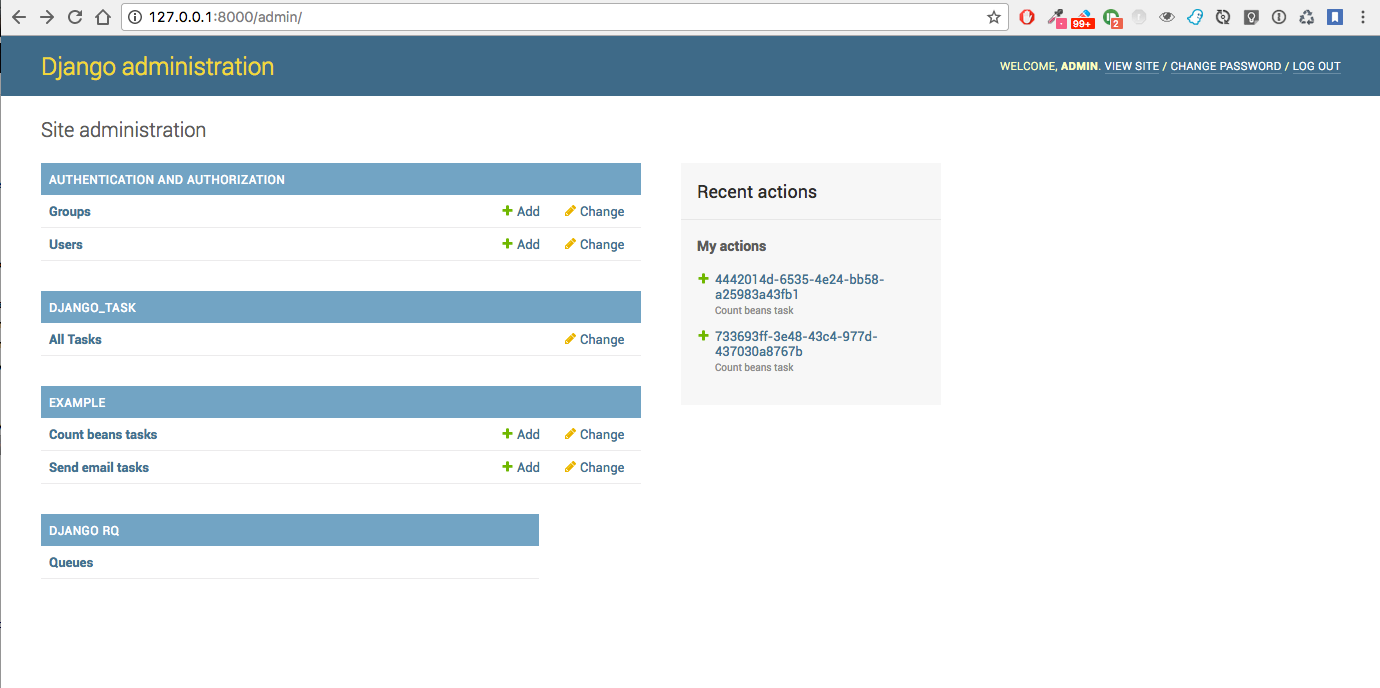Click the ADMIN username in welcome text
The width and height of the screenshot is (1380, 688).
[1079, 67]
